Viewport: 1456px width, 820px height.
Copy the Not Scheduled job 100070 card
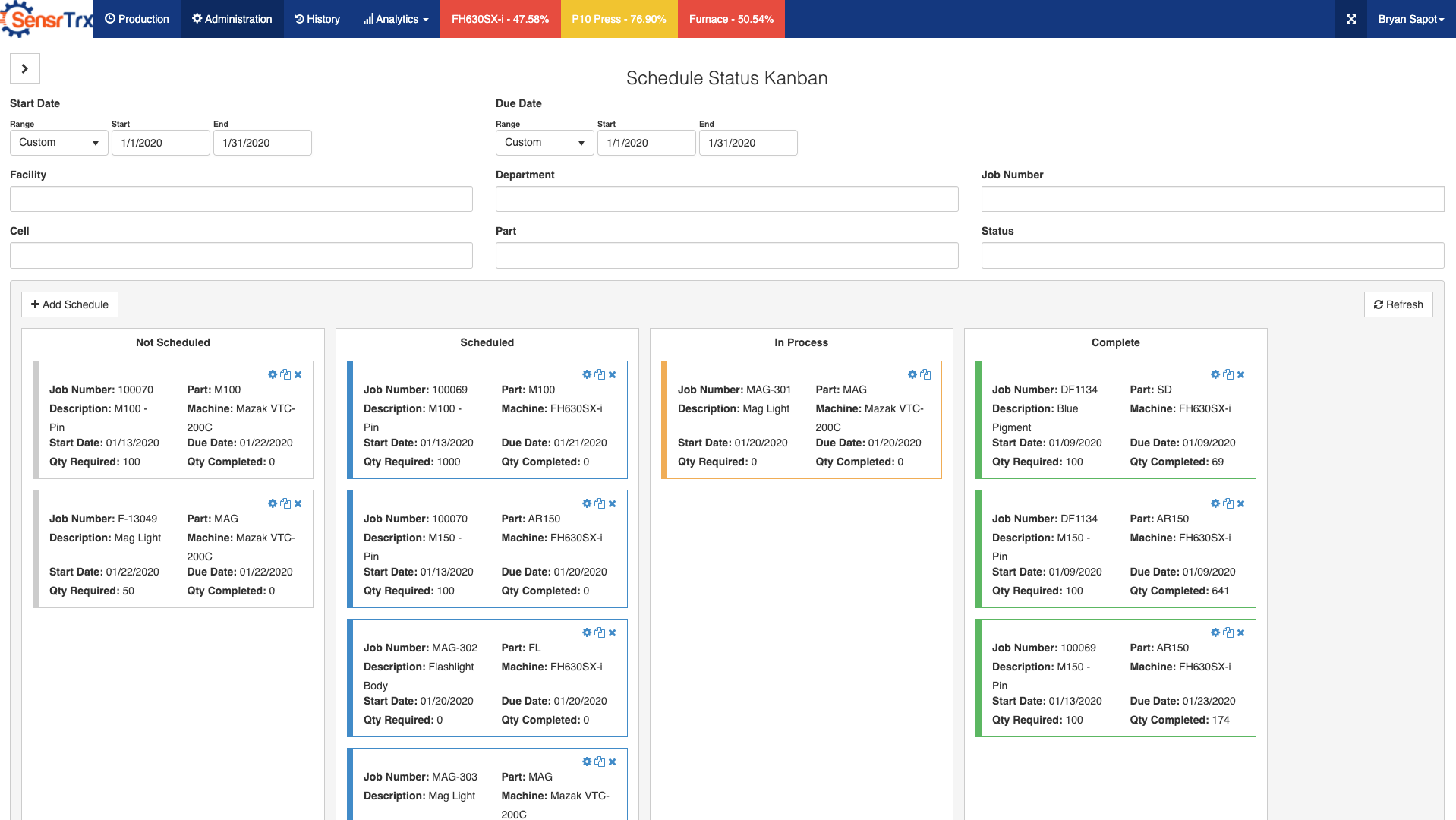[x=285, y=374]
